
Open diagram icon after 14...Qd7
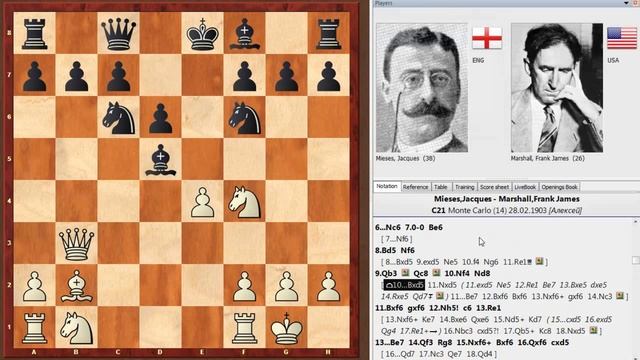tap(440, 296)
